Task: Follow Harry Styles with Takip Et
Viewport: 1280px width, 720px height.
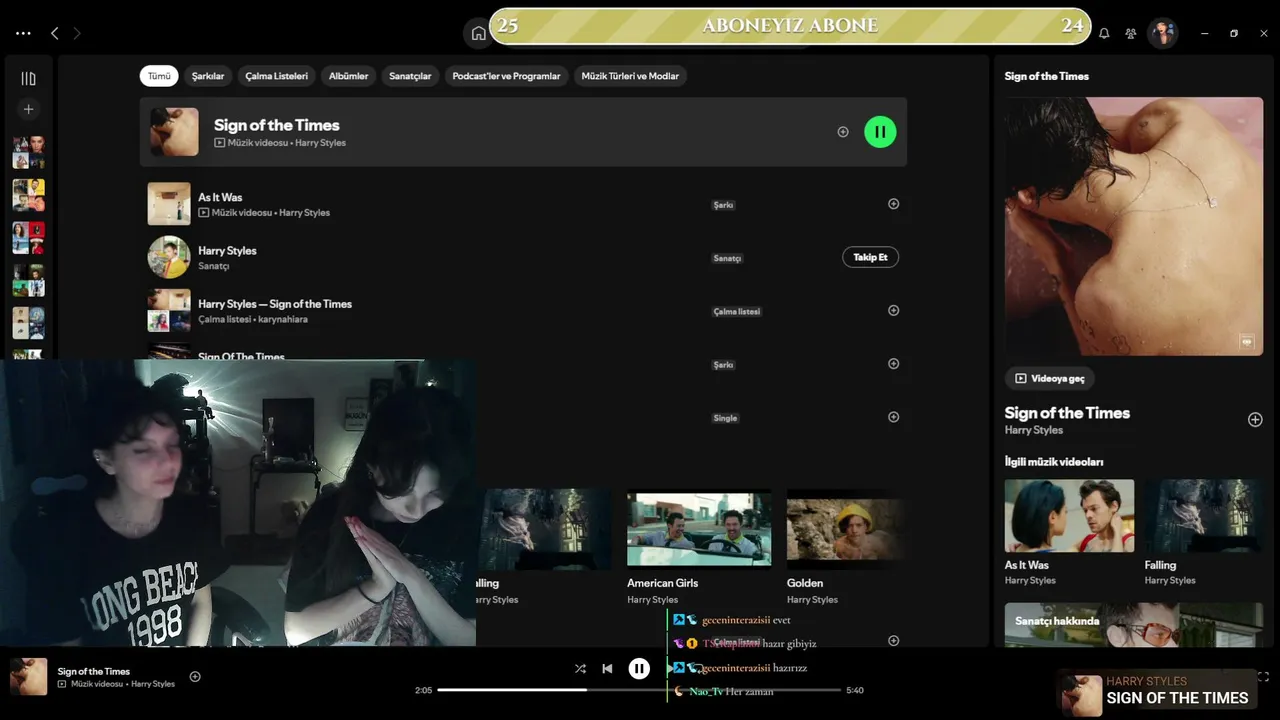Action: pos(871,257)
